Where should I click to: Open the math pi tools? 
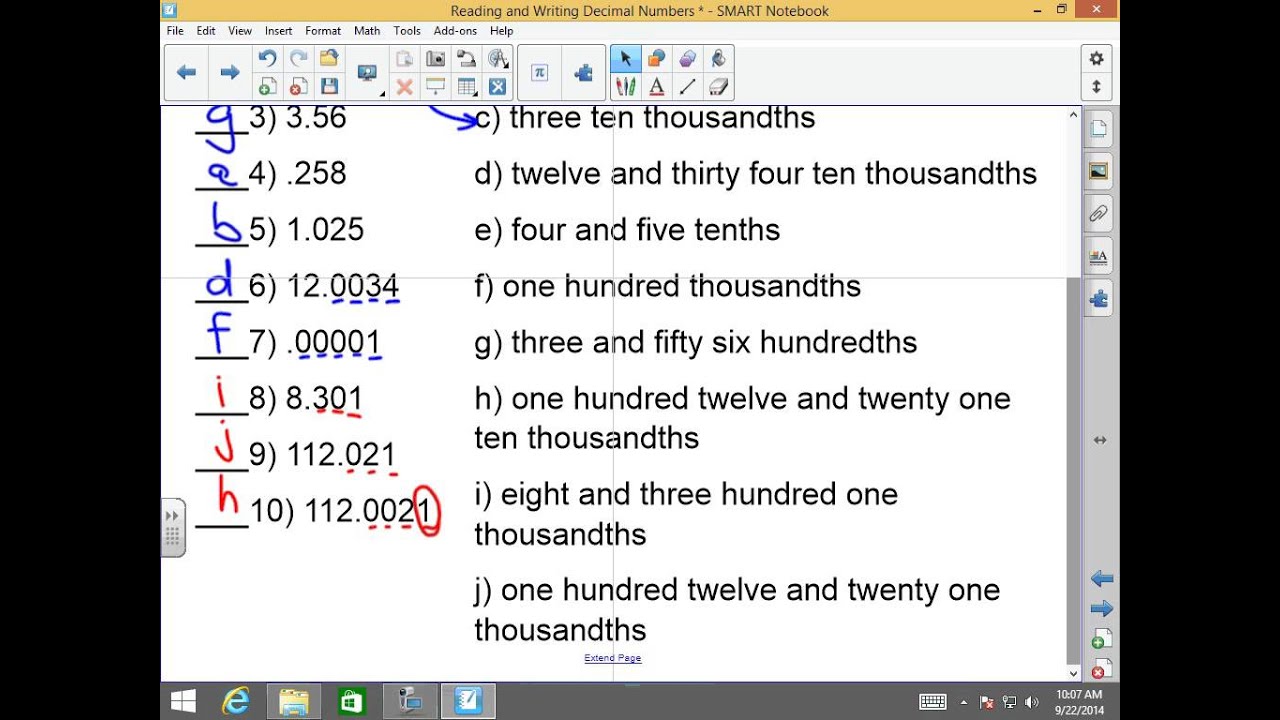tap(539, 72)
